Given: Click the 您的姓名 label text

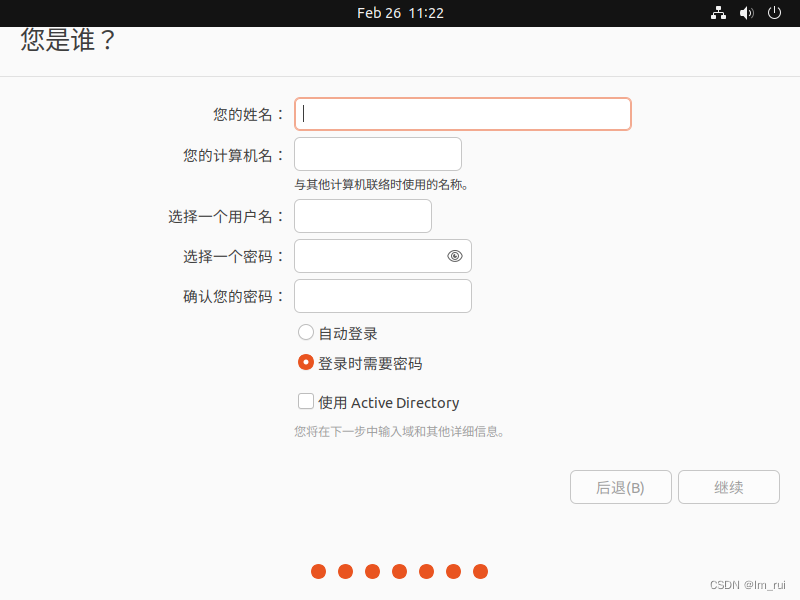Looking at the screenshot, I should [248, 114].
